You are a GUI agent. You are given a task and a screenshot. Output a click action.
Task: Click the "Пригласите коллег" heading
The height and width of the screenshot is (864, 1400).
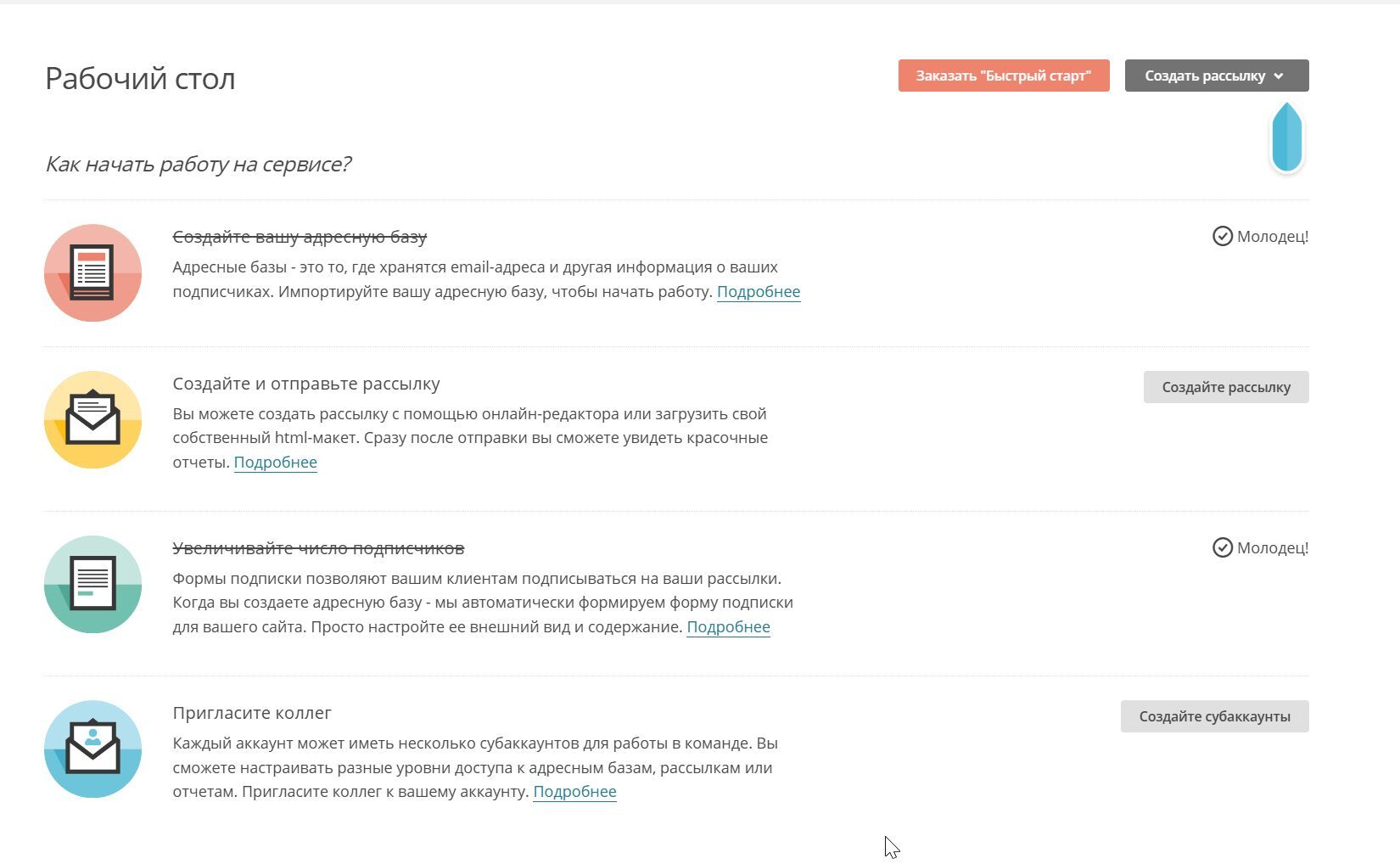252,713
